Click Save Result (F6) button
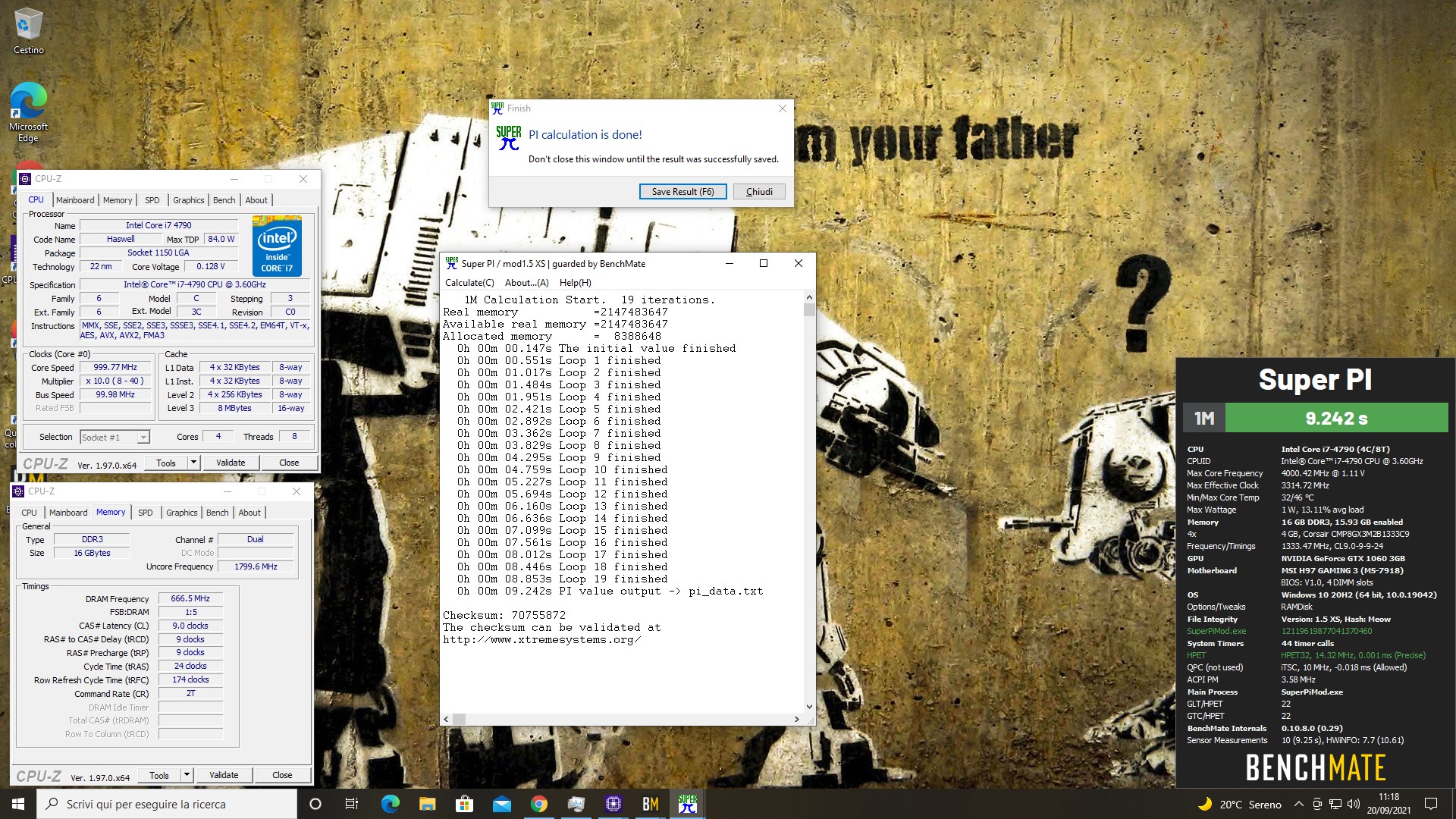 tap(682, 192)
